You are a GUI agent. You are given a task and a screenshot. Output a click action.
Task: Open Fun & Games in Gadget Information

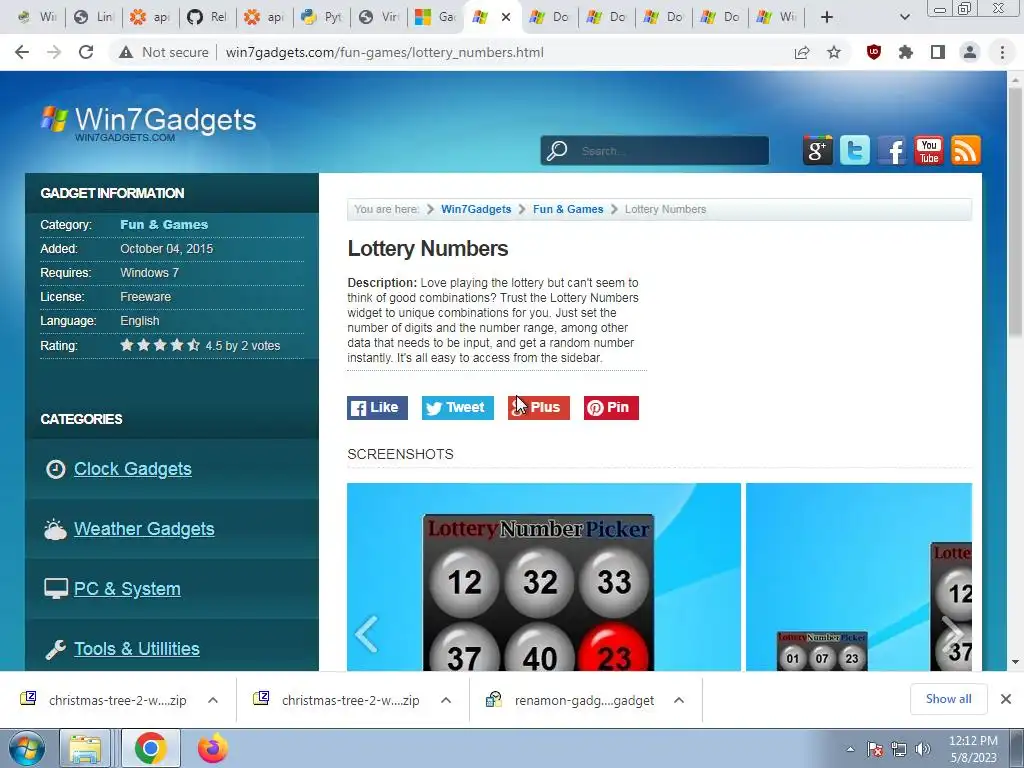point(164,225)
